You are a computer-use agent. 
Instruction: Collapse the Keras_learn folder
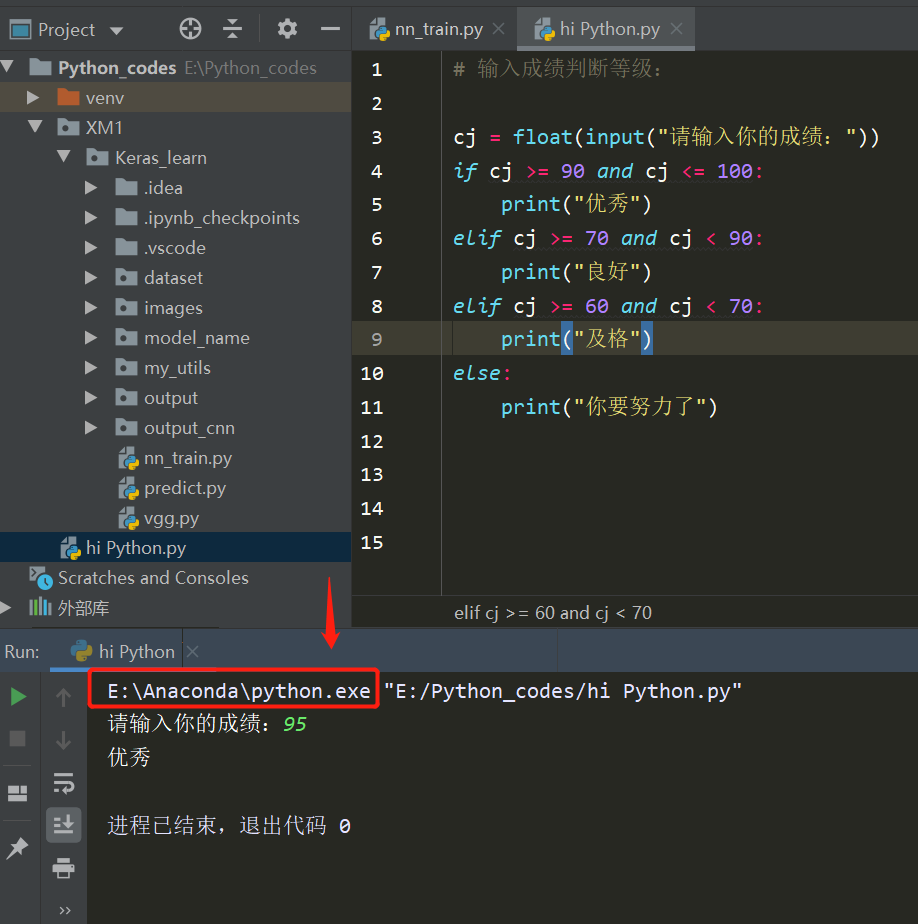point(64,157)
